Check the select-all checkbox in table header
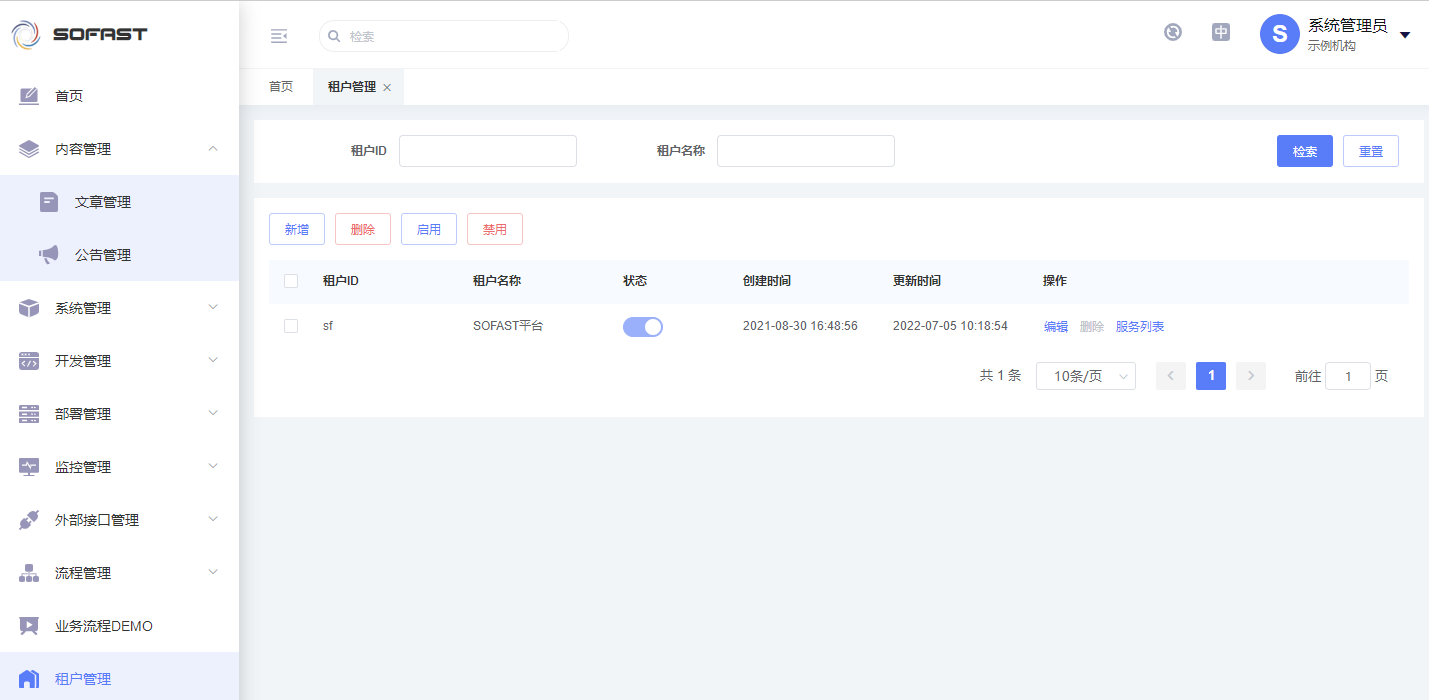The image size is (1429, 700). [291, 281]
